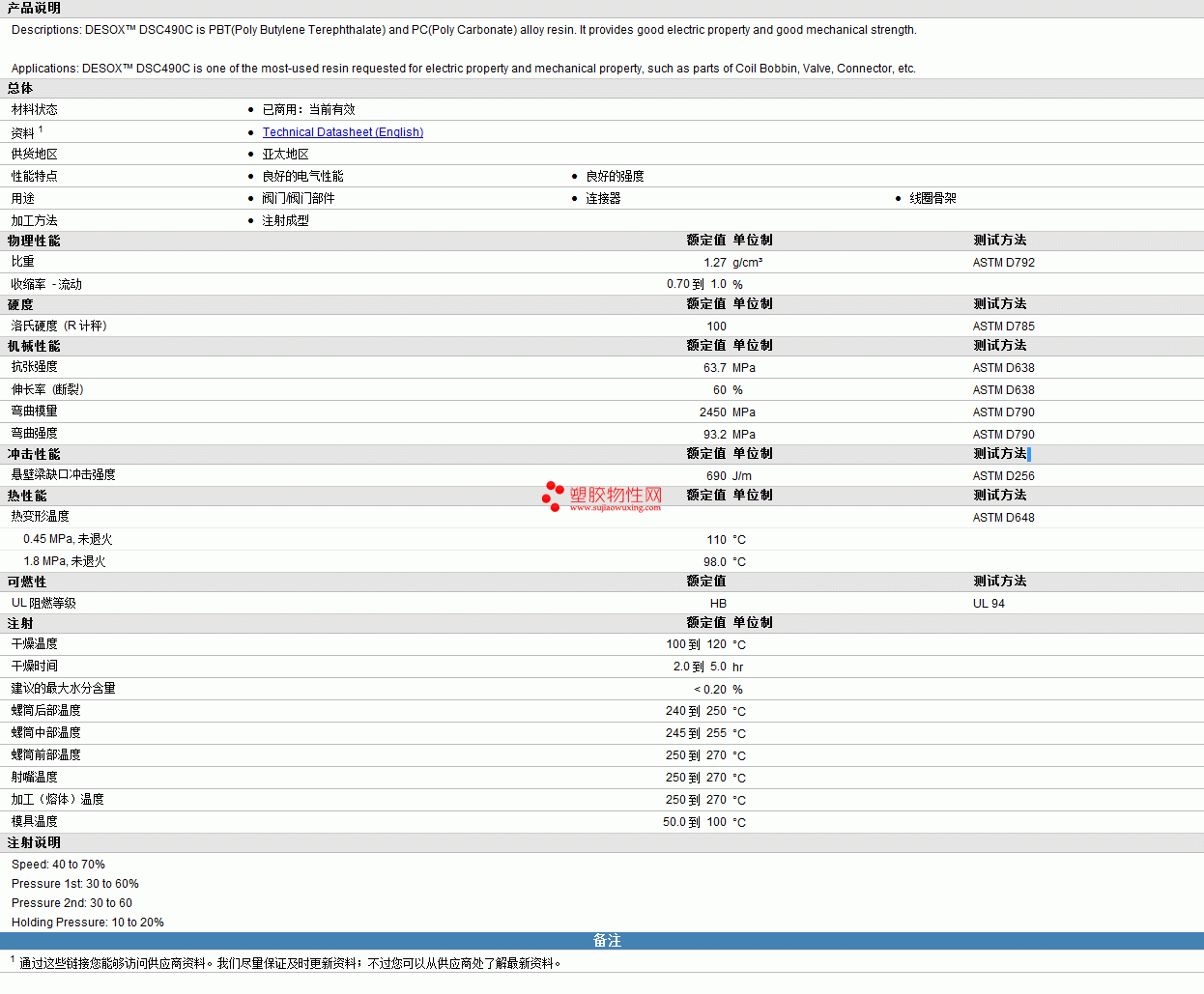
Task: Select the 线圈骨架 usage bullet
Action: click(932, 199)
